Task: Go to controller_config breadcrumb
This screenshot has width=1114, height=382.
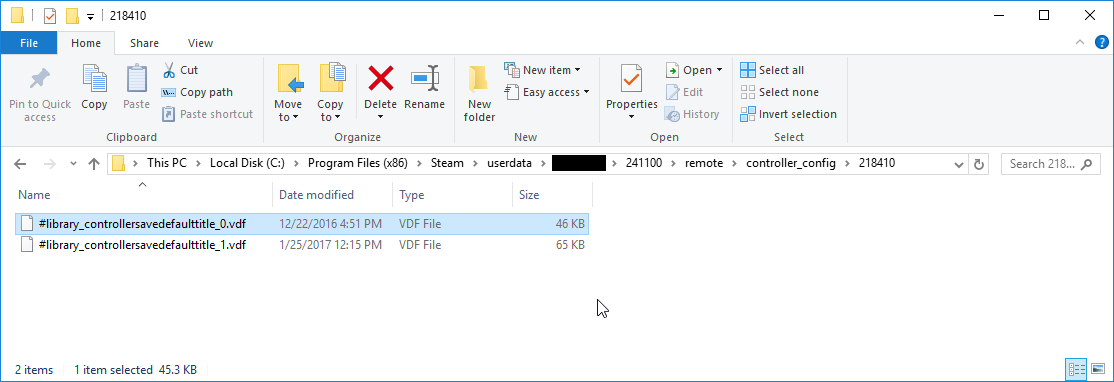Action: [792, 163]
